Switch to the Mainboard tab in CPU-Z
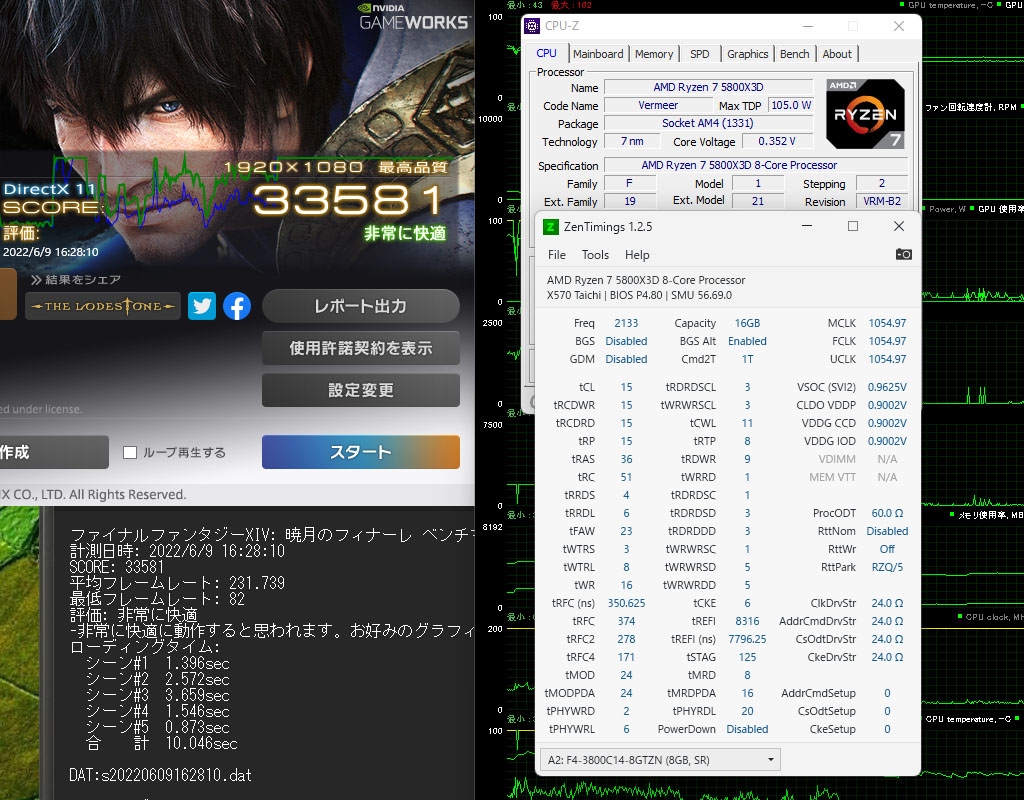This screenshot has width=1024, height=800. pos(598,54)
